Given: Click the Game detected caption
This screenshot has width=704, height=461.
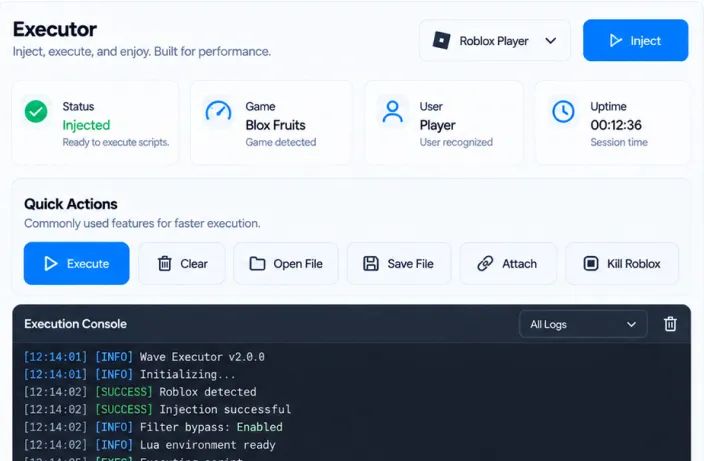Looking at the screenshot, I should tap(281, 142).
